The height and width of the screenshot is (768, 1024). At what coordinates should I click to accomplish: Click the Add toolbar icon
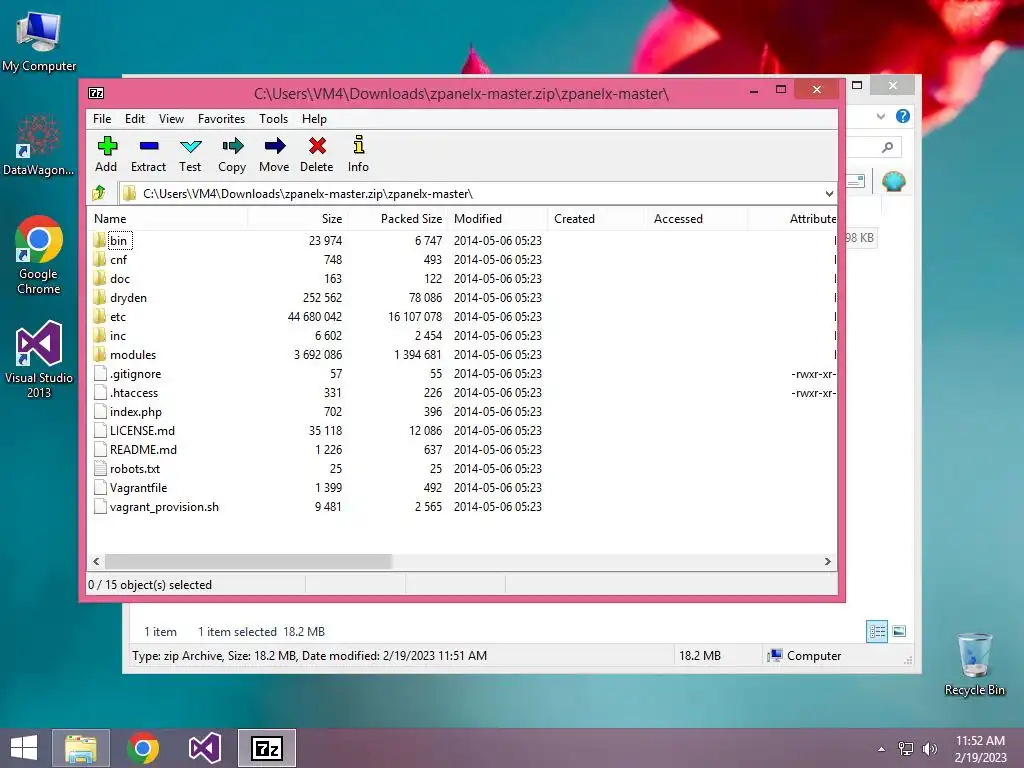click(106, 146)
